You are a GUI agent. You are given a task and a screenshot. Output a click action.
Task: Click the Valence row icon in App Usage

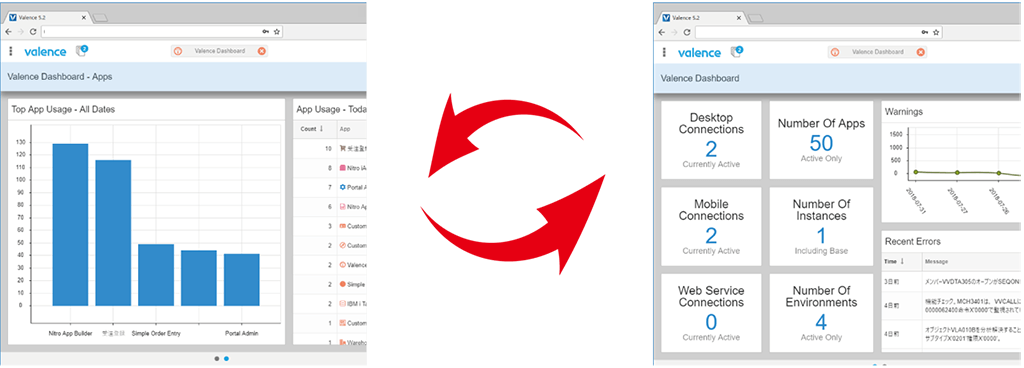[343, 265]
